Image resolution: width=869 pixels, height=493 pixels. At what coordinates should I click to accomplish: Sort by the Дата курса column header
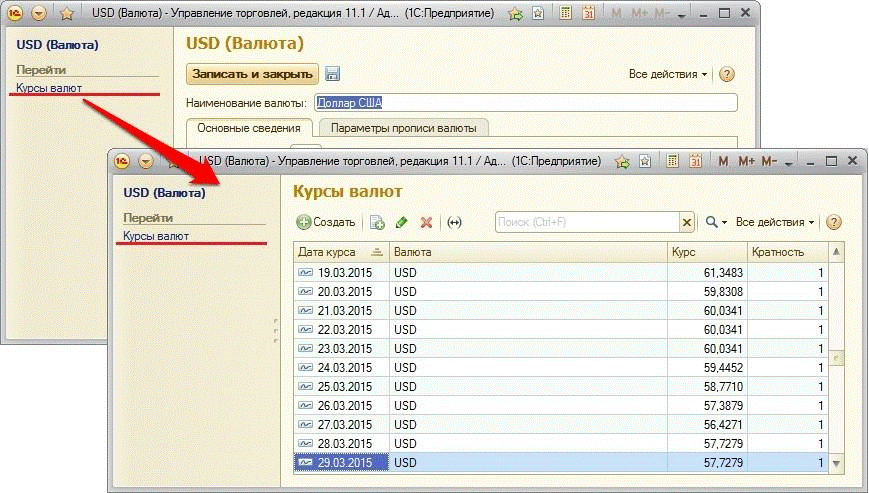coord(341,252)
